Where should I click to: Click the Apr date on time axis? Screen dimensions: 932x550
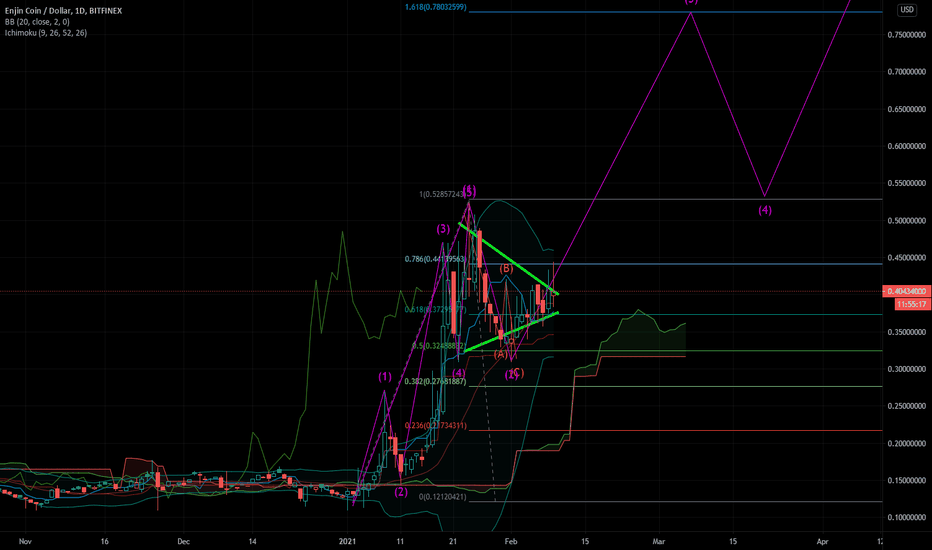[x=822, y=541]
